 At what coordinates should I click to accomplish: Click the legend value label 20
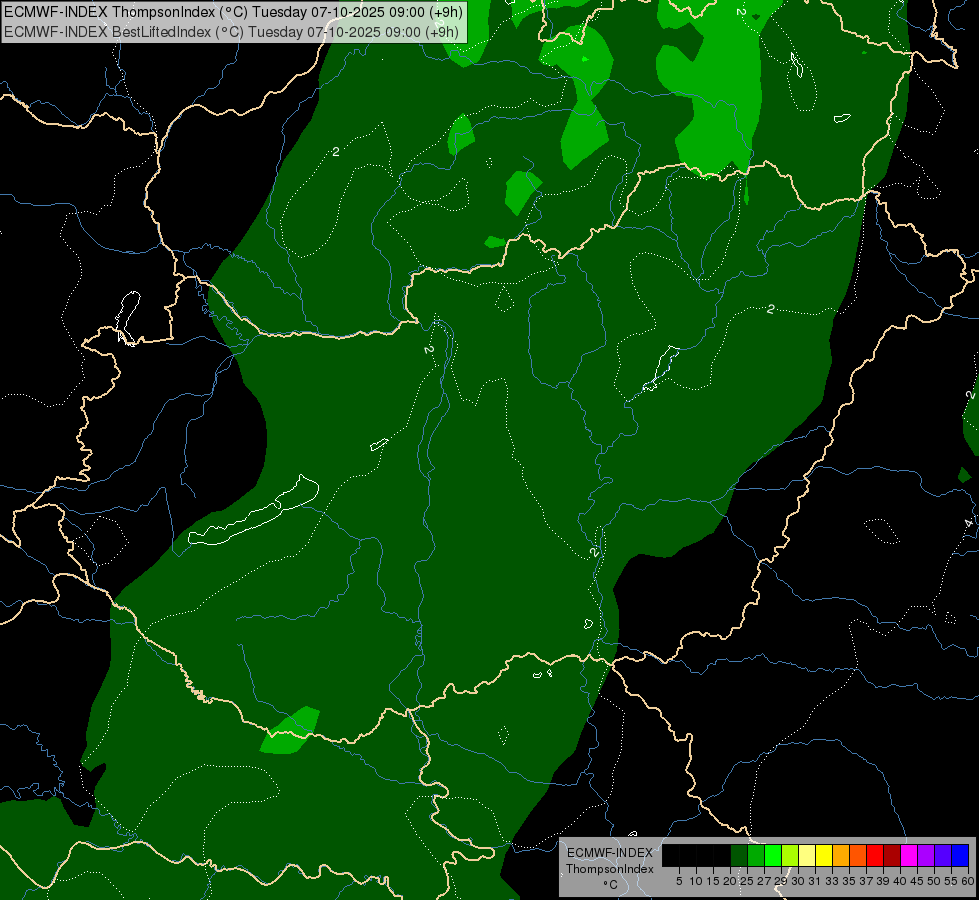coord(730,881)
